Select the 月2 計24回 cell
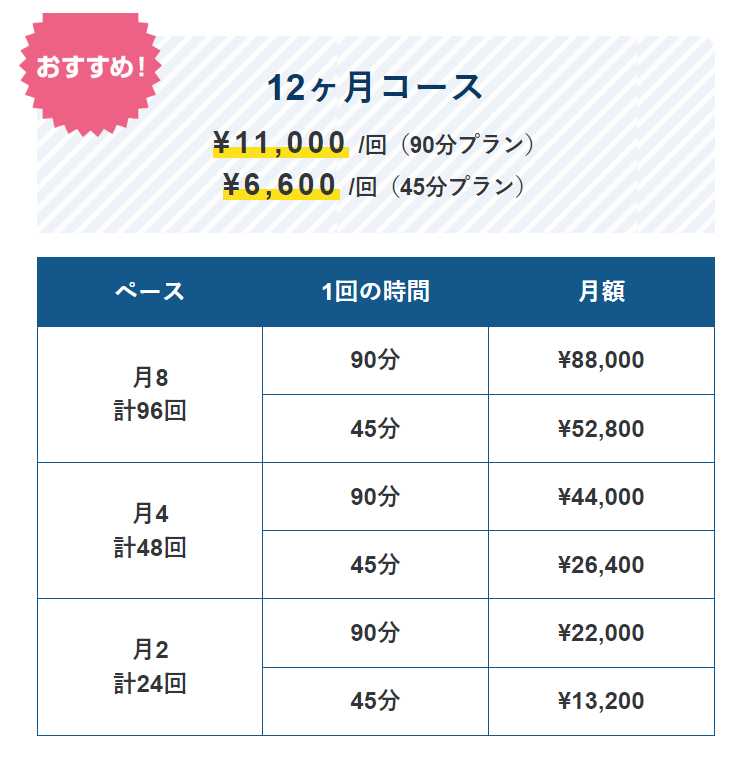 150,667
